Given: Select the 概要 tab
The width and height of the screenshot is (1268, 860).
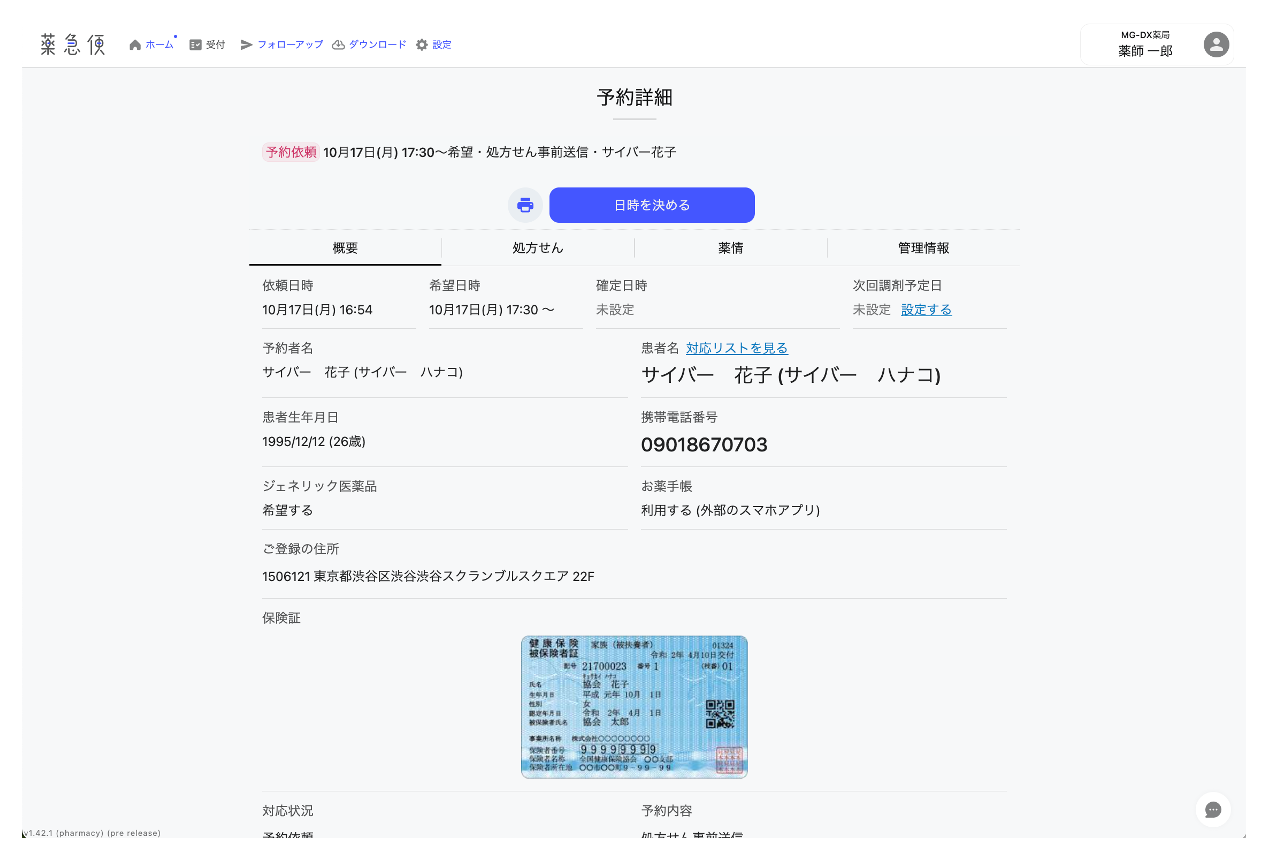Looking at the screenshot, I should point(345,248).
